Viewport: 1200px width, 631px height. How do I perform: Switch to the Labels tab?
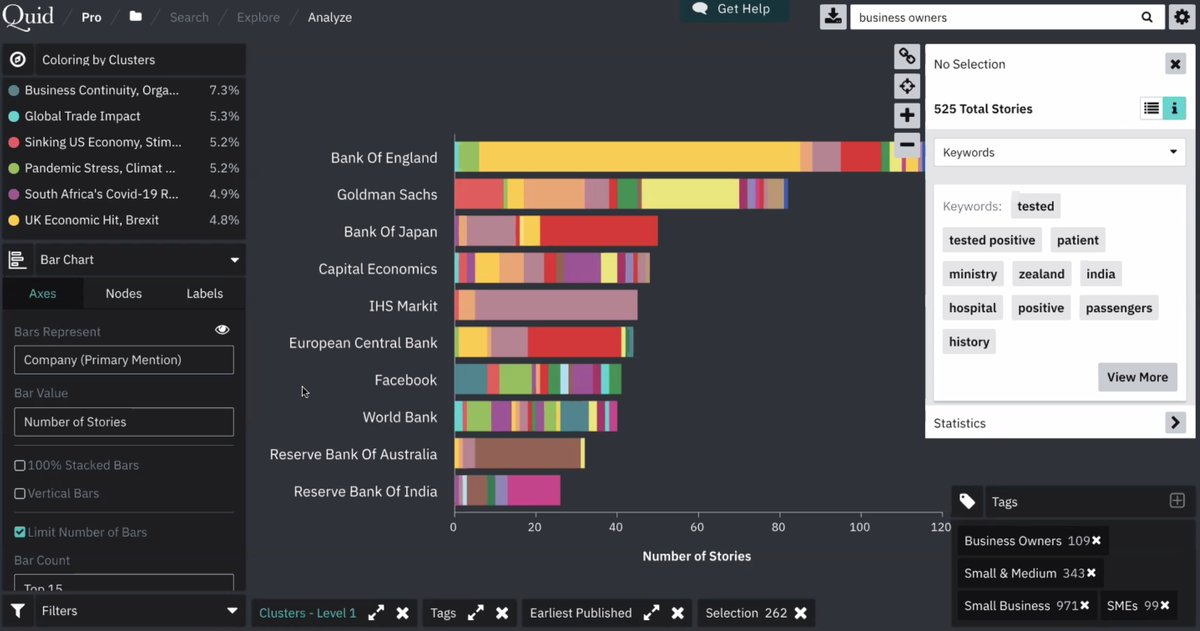[x=205, y=293]
